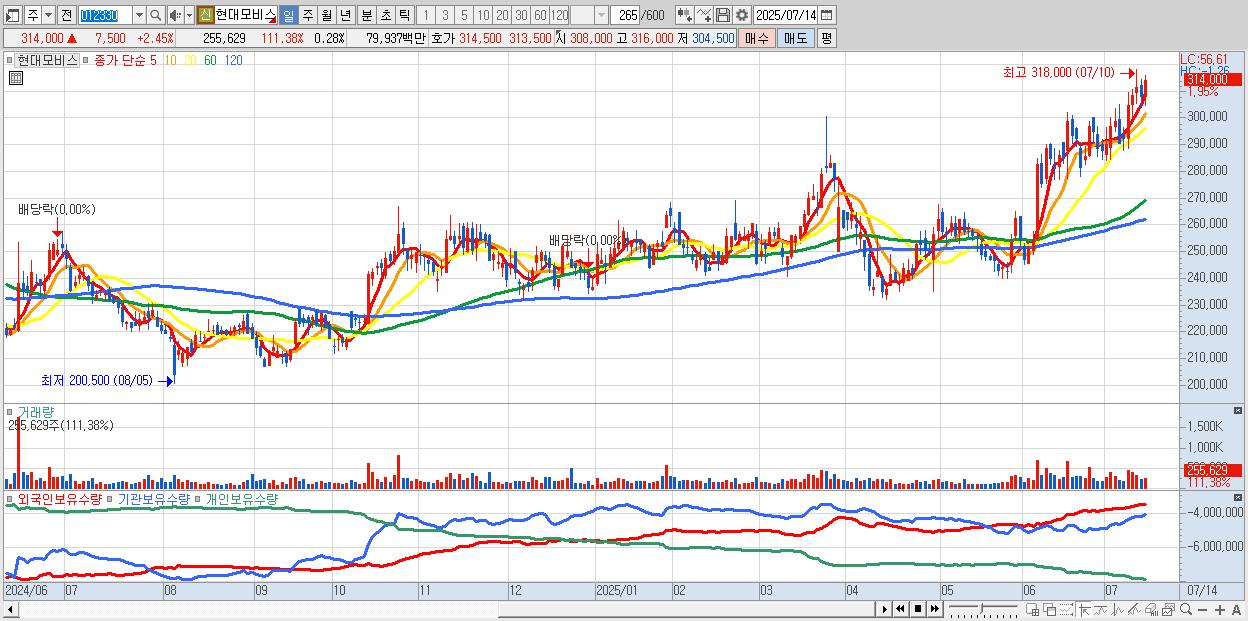Select the 주 weekly period button

click(x=307, y=15)
